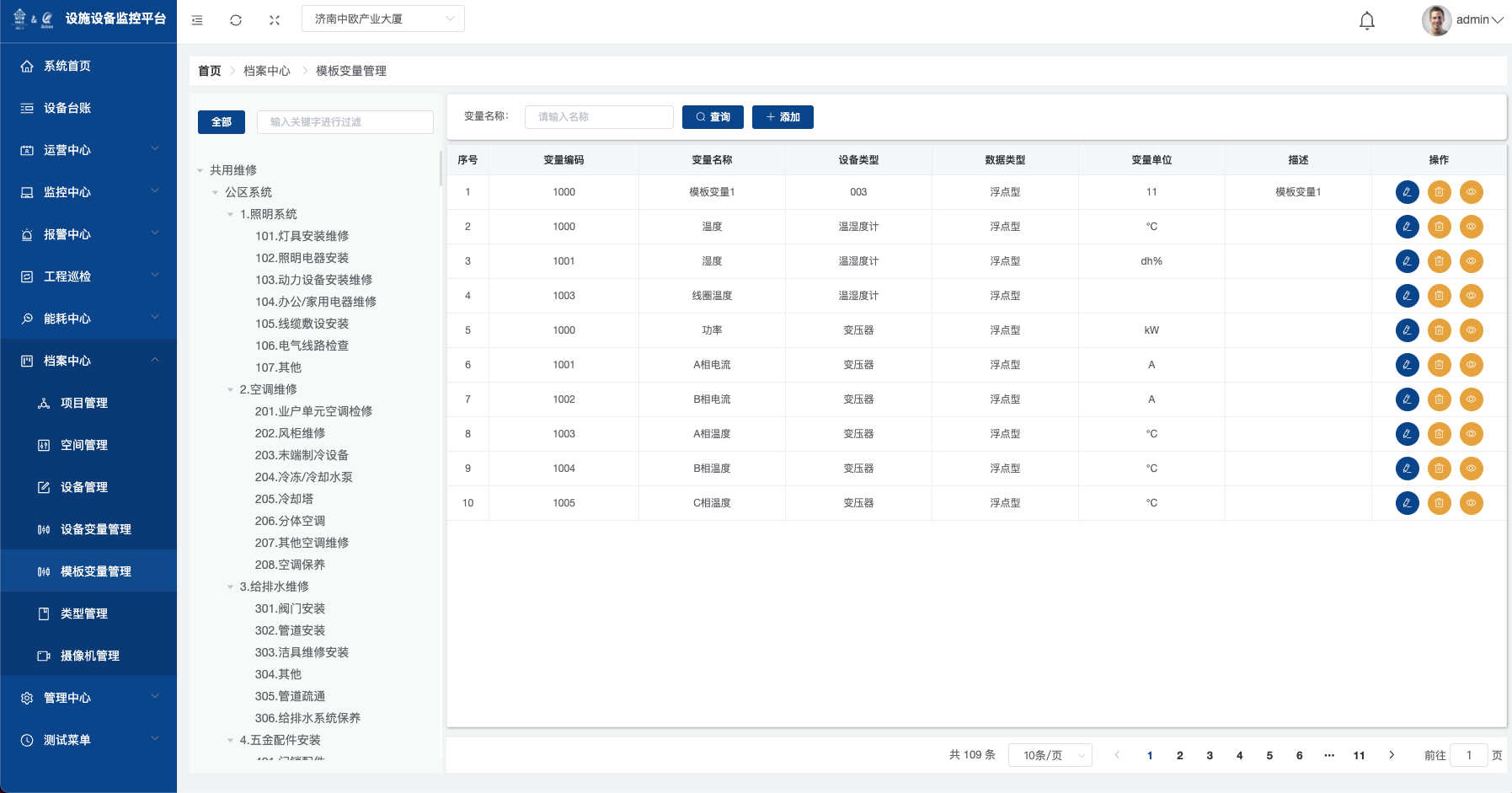This screenshot has height=793, width=1512.
Task: Click eye icon for the B相温度 row
Action: pyautogui.click(x=1471, y=469)
